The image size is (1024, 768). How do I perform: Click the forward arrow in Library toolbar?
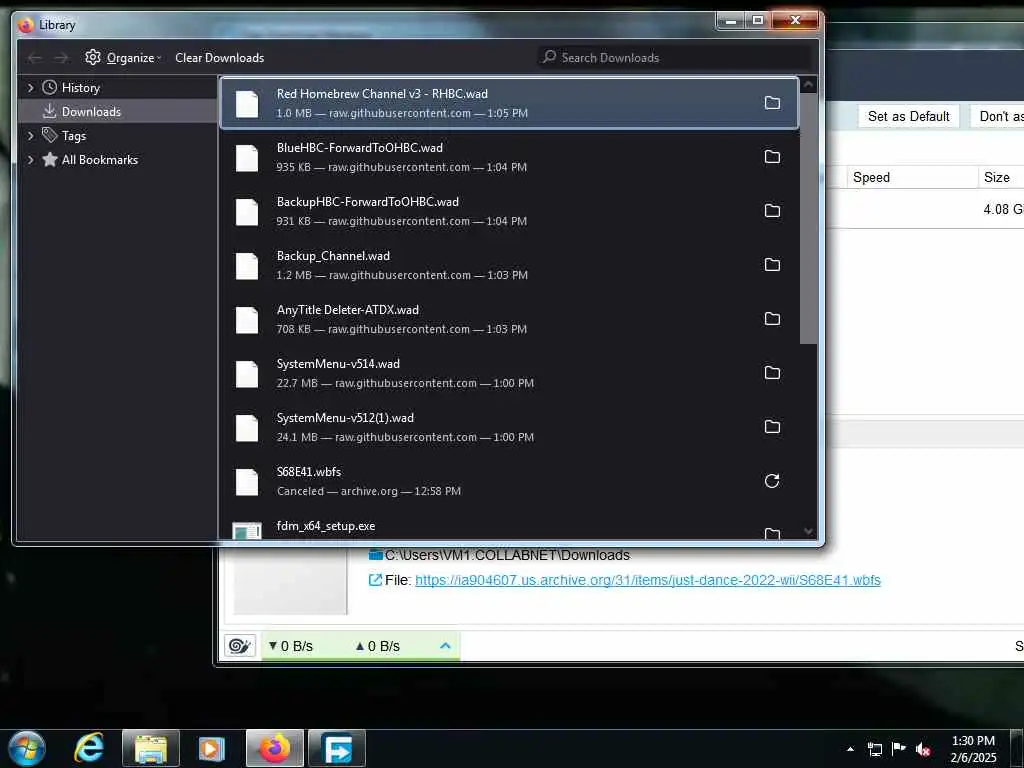[61, 58]
